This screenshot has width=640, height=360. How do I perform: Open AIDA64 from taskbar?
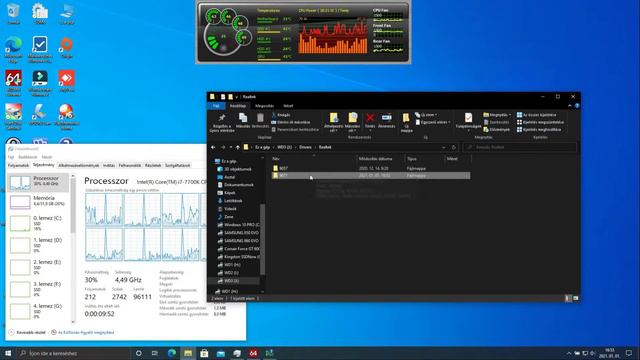[x=253, y=353]
